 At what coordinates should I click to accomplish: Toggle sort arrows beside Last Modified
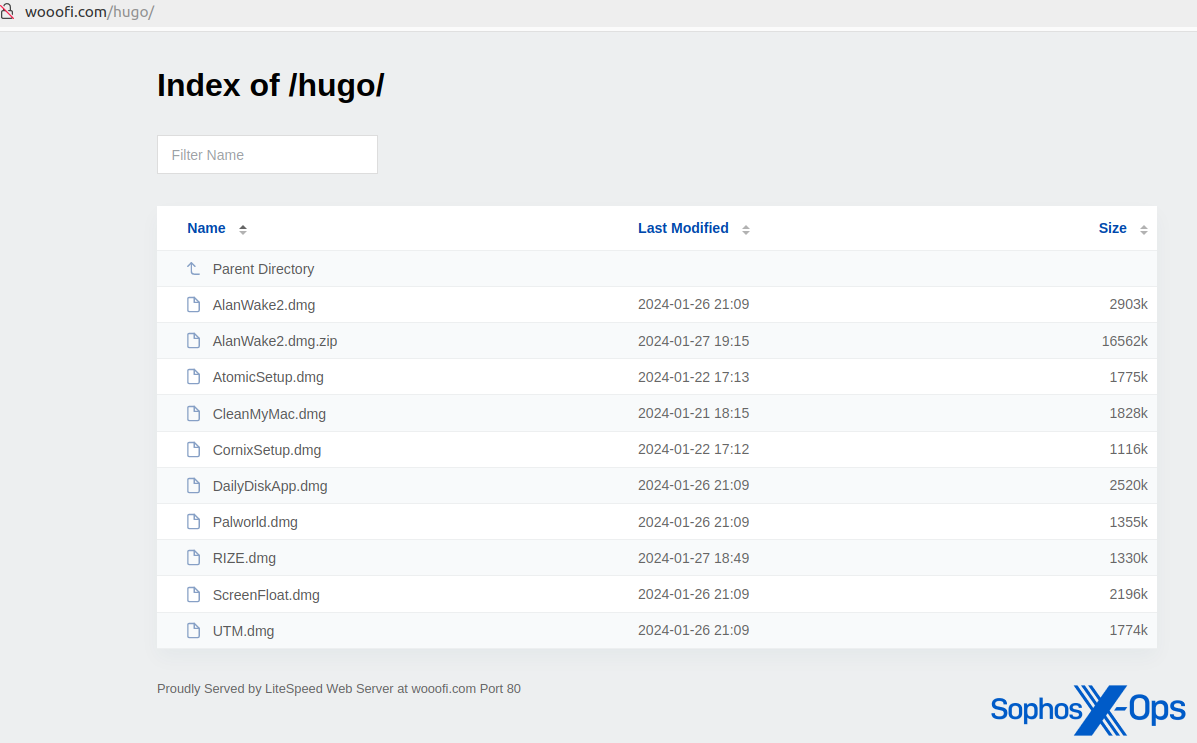pyautogui.click(x=746, y=229)
